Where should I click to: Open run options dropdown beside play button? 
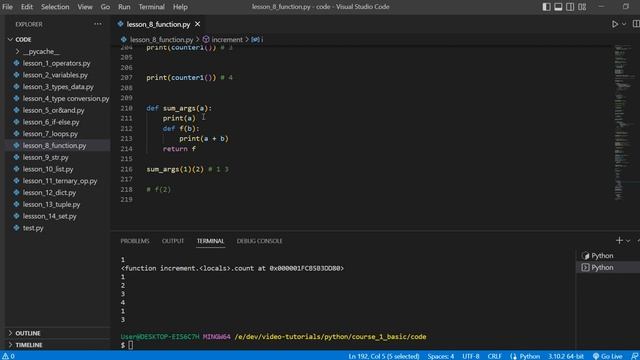[624, 24]
